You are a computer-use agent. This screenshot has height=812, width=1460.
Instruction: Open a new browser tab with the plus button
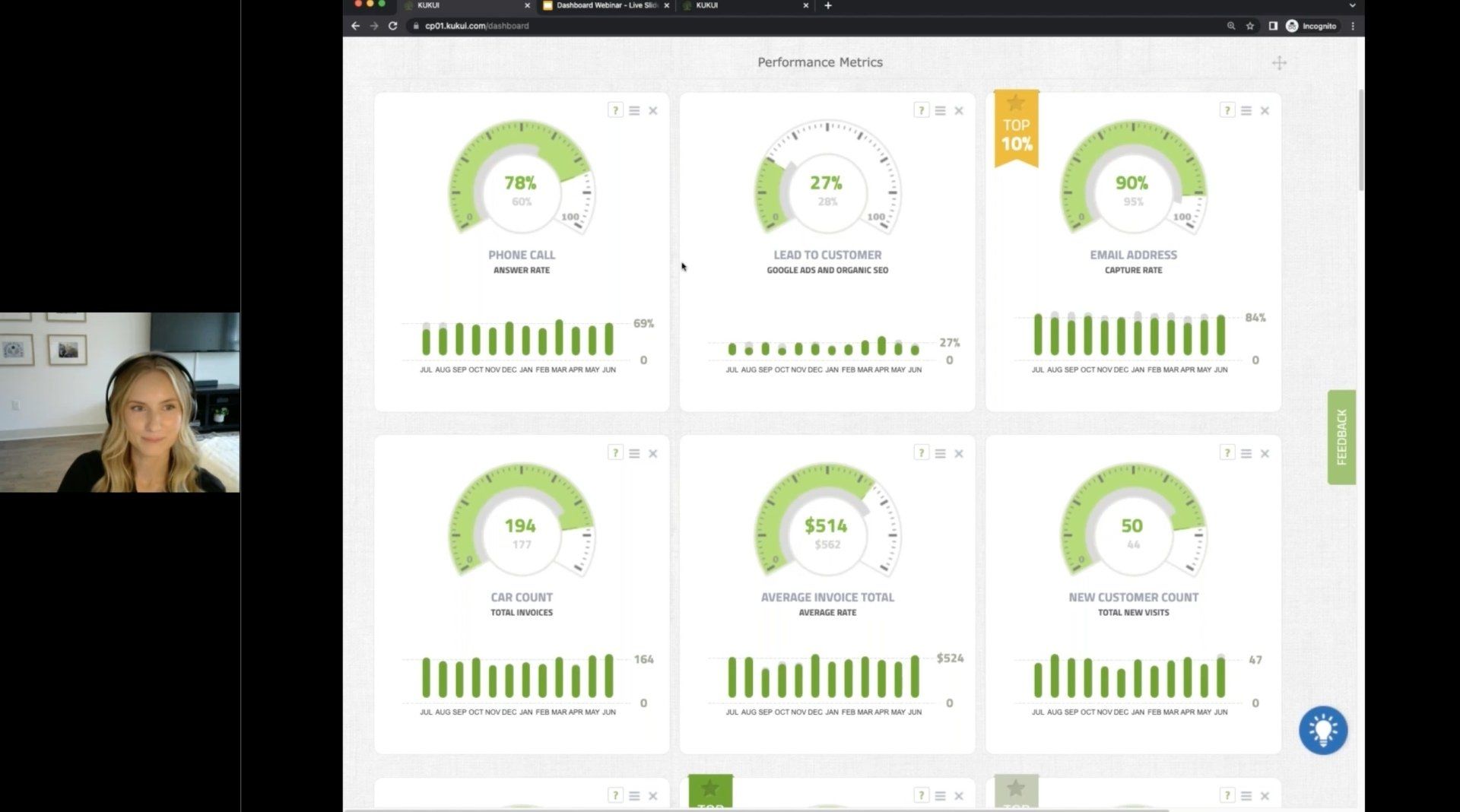827,5
